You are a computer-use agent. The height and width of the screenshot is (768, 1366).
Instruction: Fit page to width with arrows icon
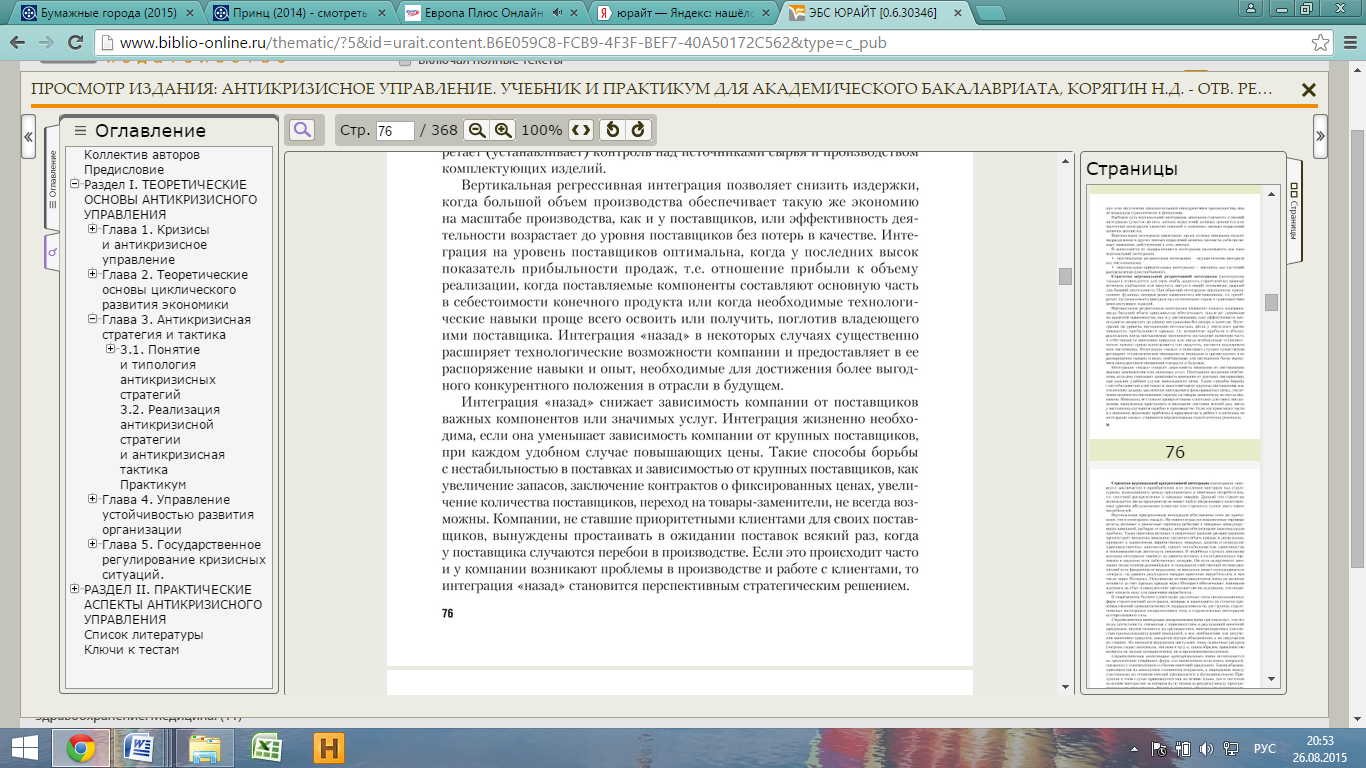(581, 130)
